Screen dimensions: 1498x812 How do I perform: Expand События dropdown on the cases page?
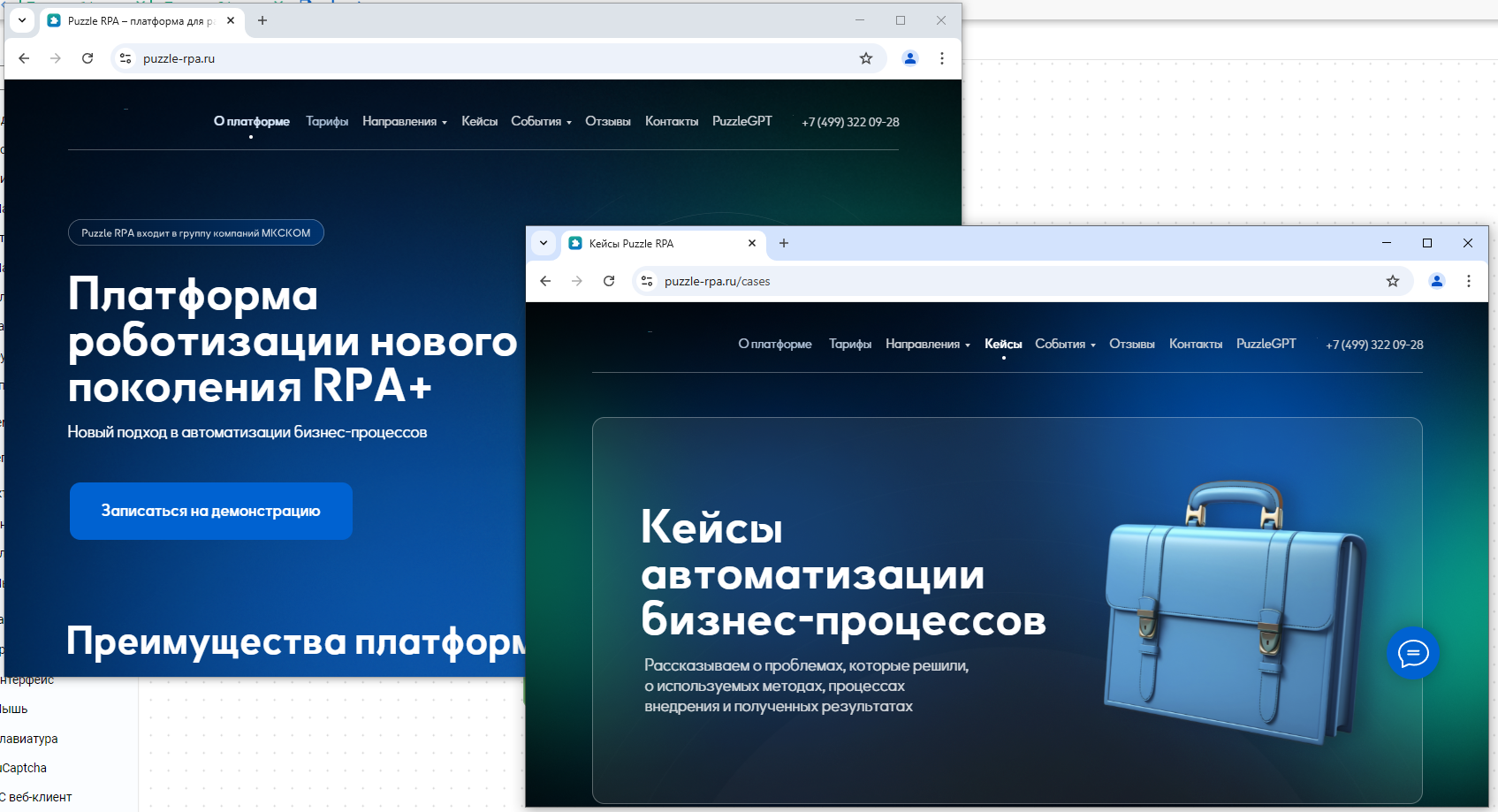tap(1065, 344)
